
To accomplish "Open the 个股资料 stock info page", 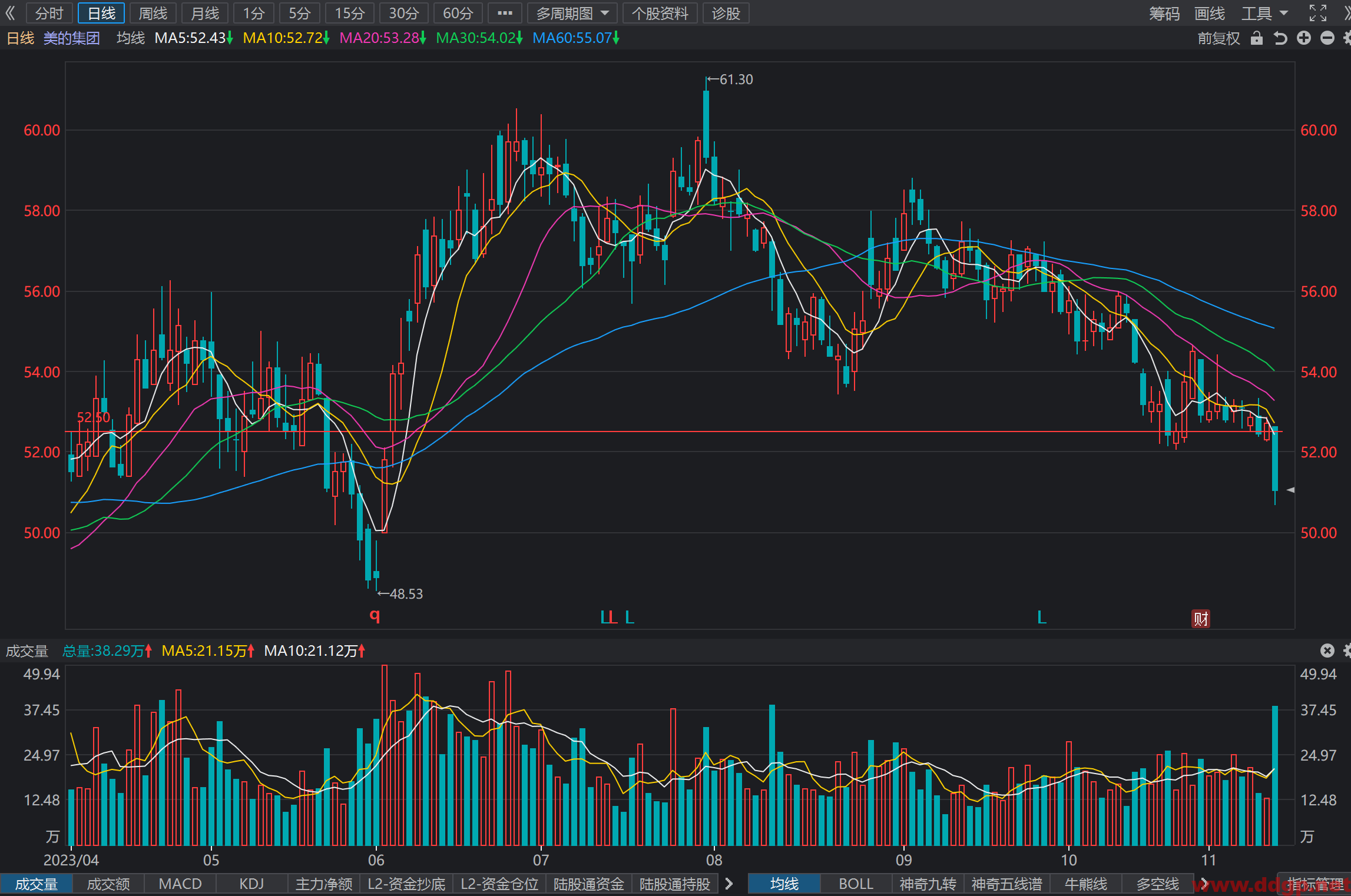I will [660, 13].
